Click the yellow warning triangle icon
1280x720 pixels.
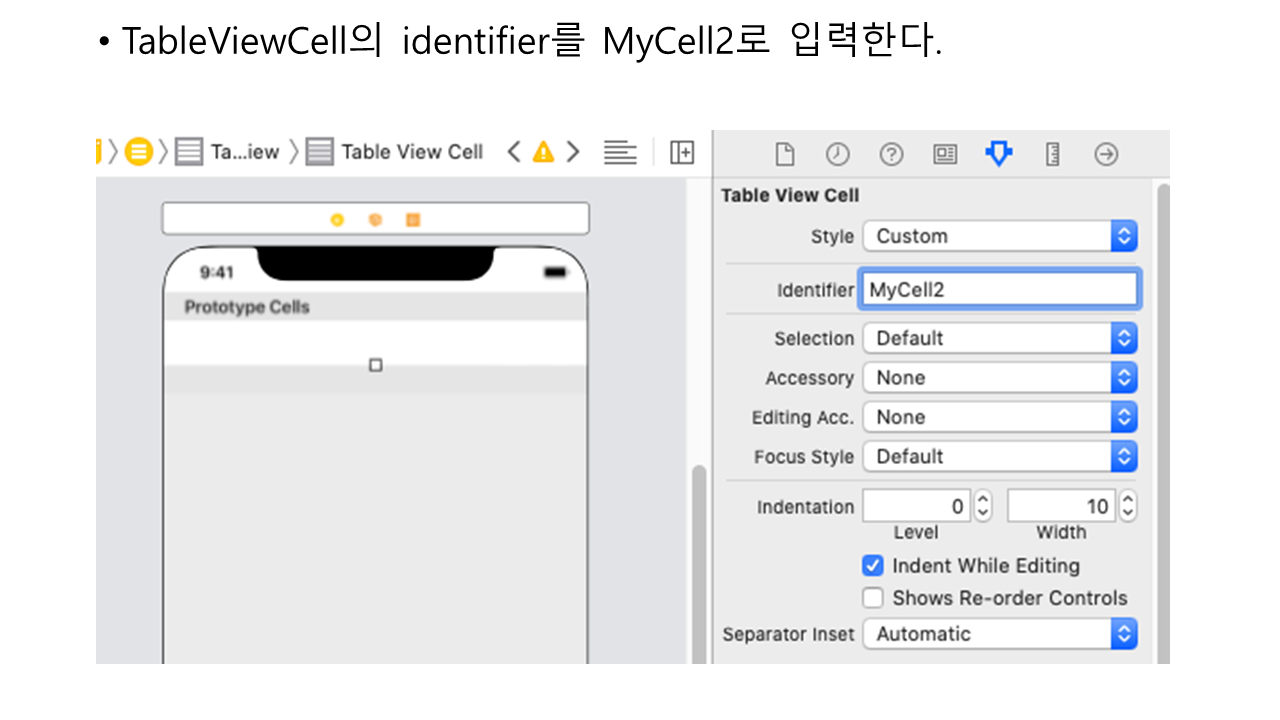click(x=543, y=152)
